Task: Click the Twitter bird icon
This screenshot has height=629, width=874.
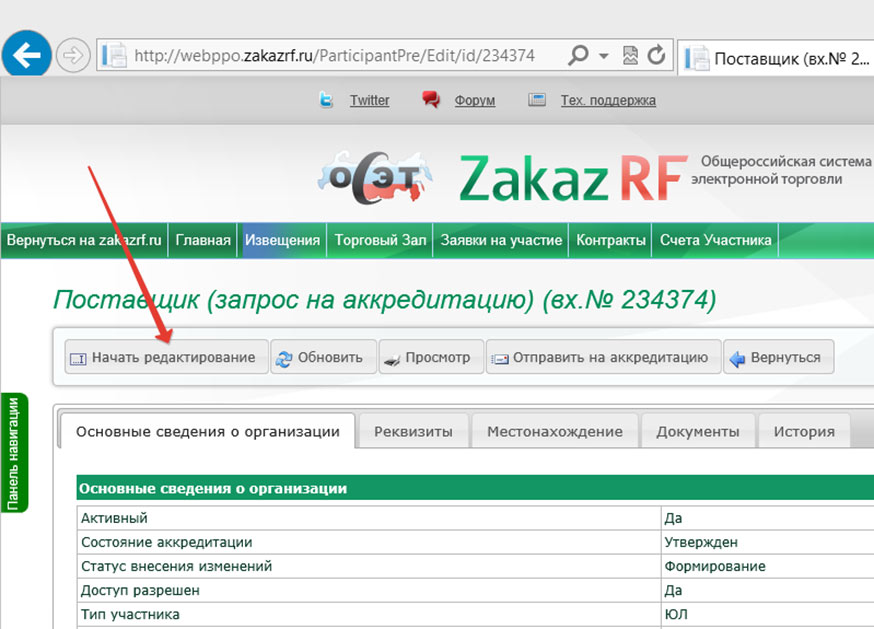Action: tap(326, 100)
